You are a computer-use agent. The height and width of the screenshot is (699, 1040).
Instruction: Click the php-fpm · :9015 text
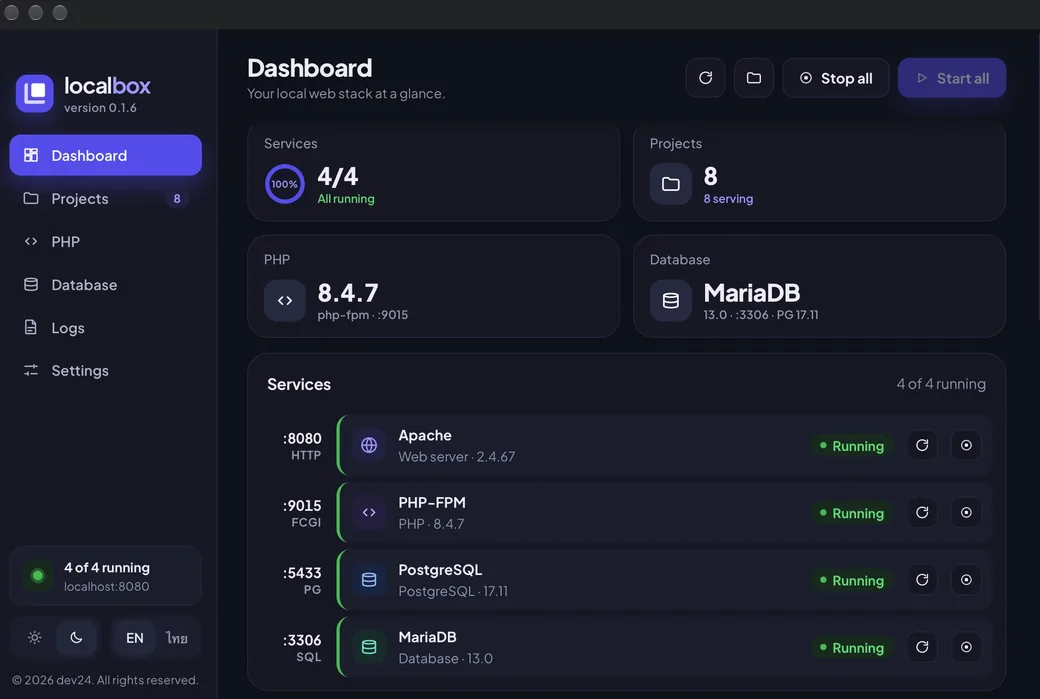tap(362, 314)
